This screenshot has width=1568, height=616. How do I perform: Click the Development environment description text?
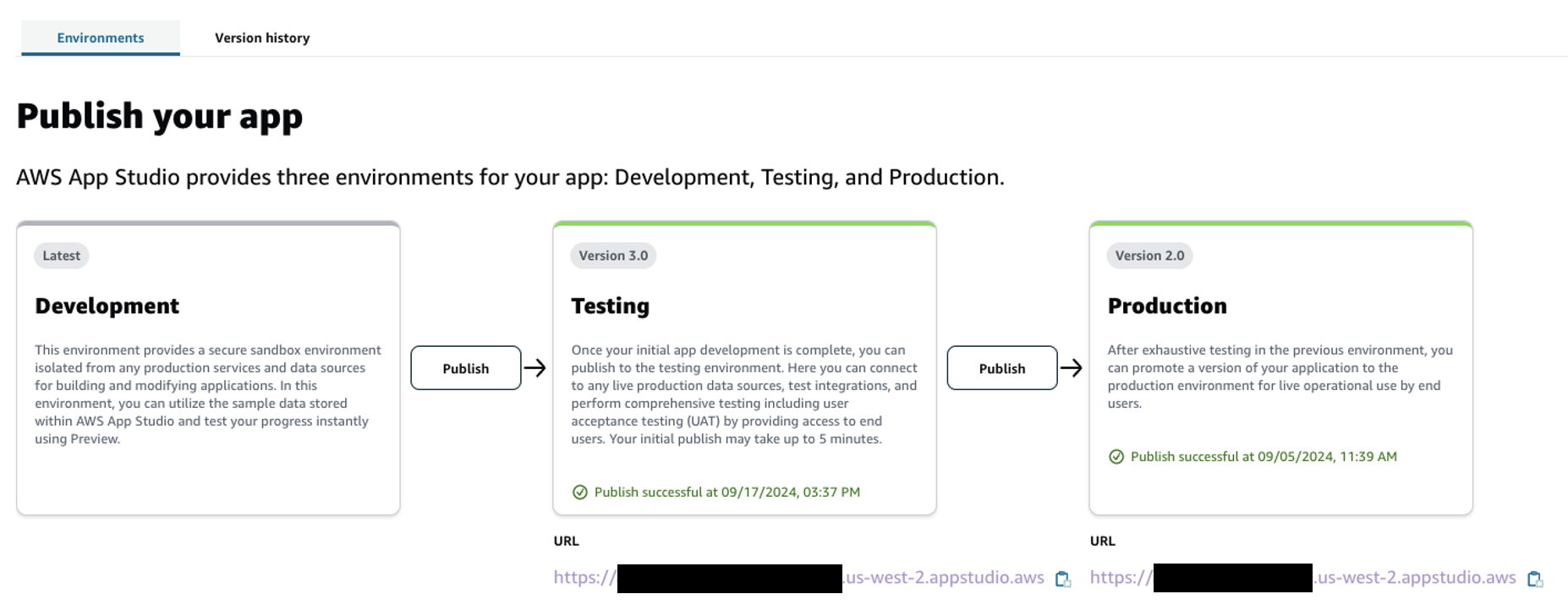[208, 394]
